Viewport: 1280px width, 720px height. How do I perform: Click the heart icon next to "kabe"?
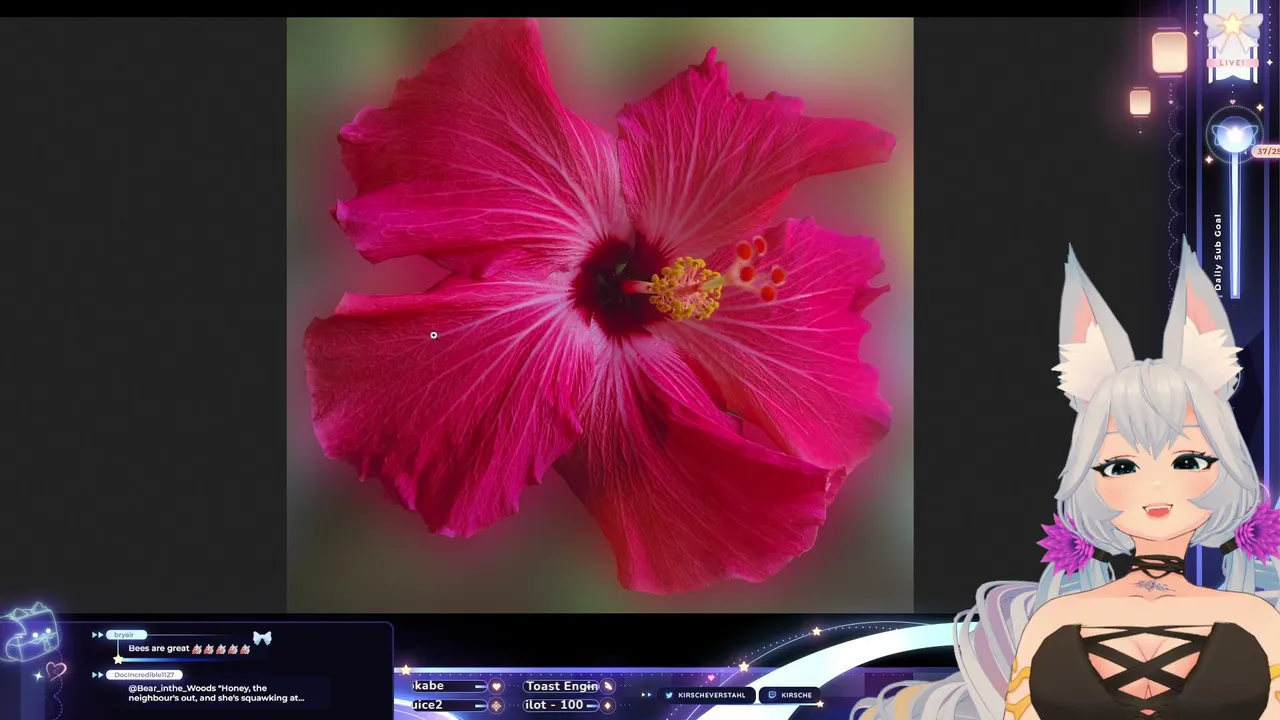tap(496, 686)
